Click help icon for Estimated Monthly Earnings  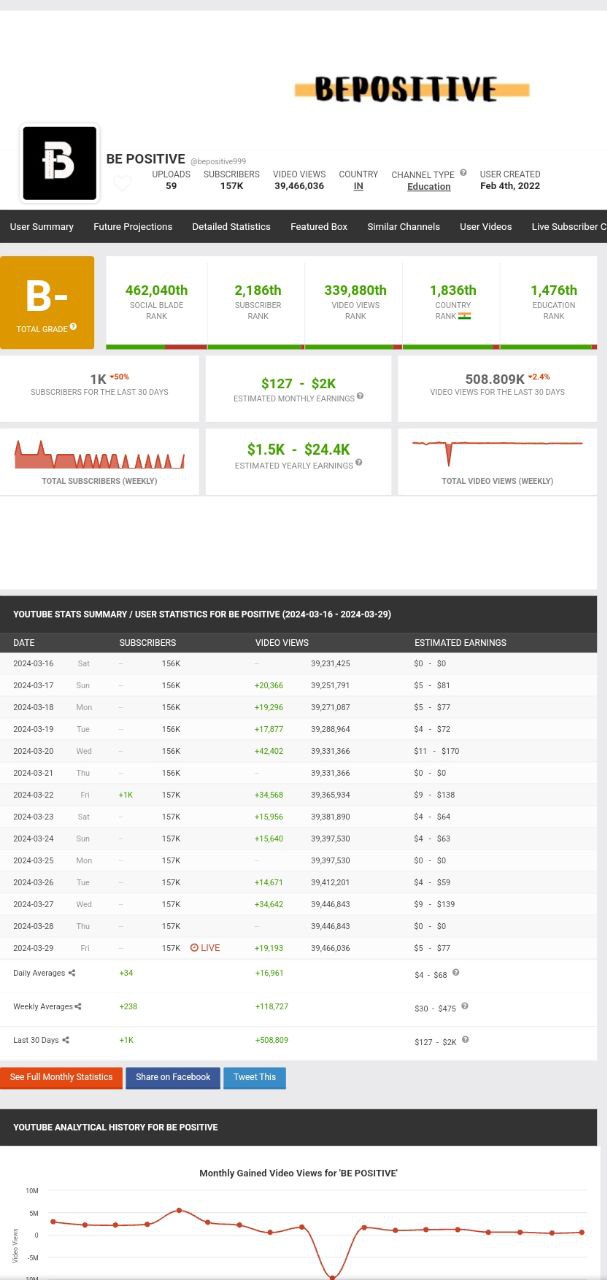[360, 396]
